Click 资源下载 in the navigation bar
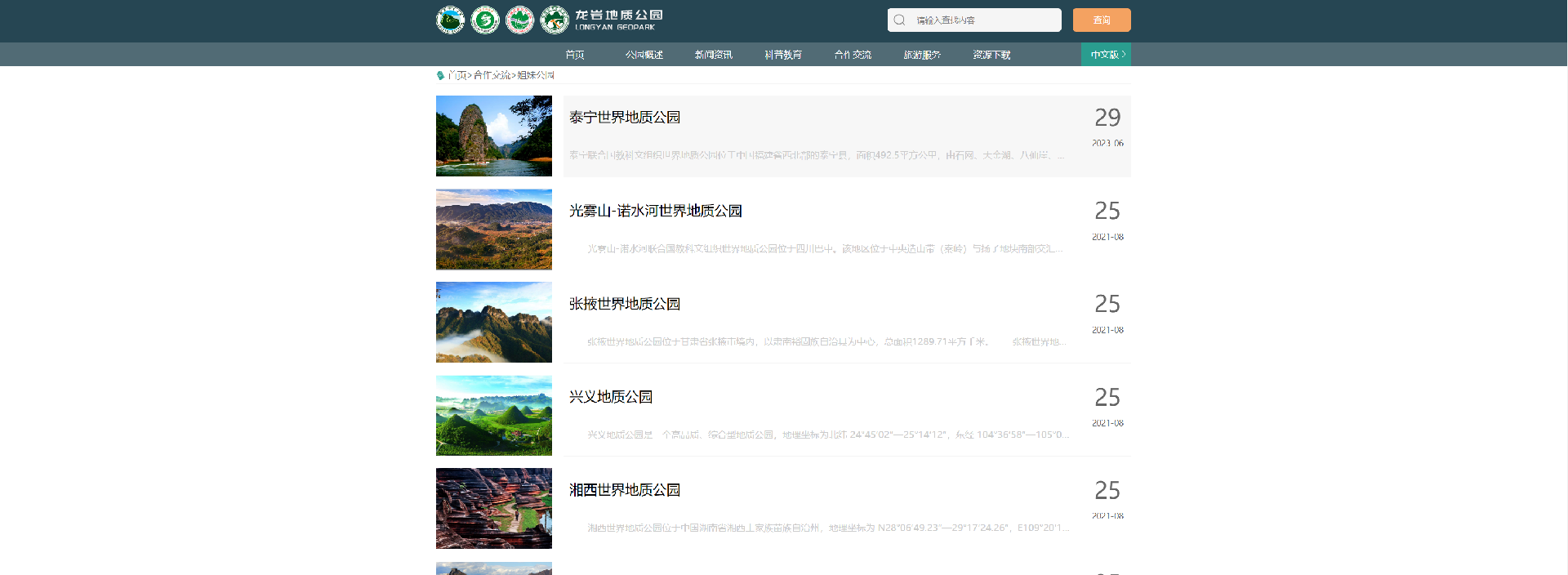 [991, 55]
